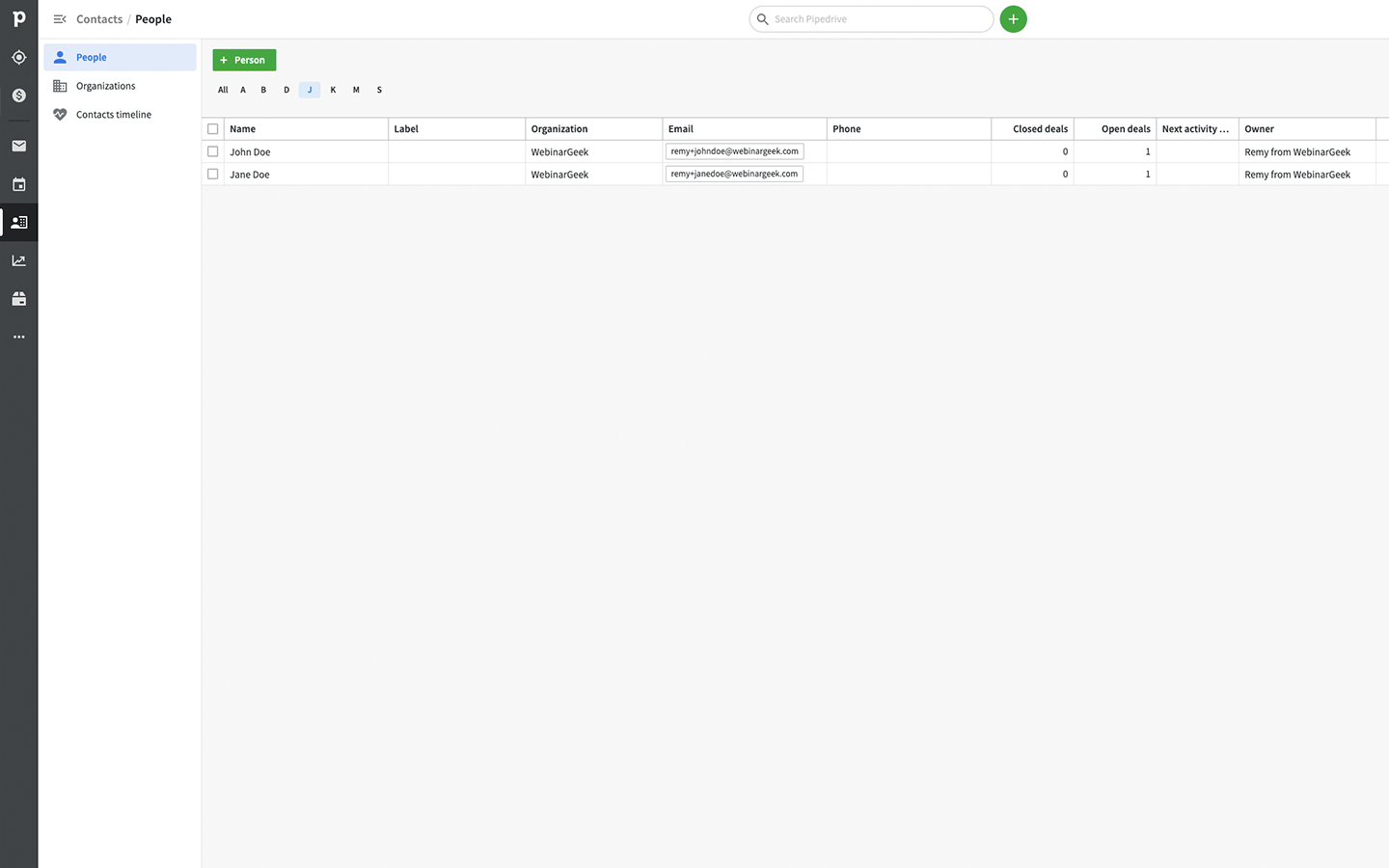The height and width of the screenshot is (868, 1389).
Task: Open the Contacts timeline section
Action: 120,114
